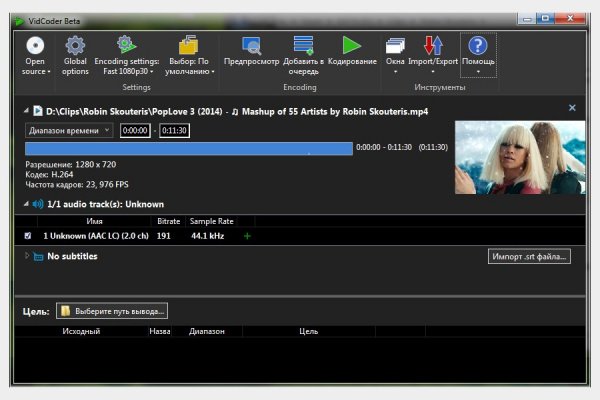Image resolution: width=600 pixels, height=400 pixels.
Task: Click the Диапазон queue column header
Action: point(207,331)
